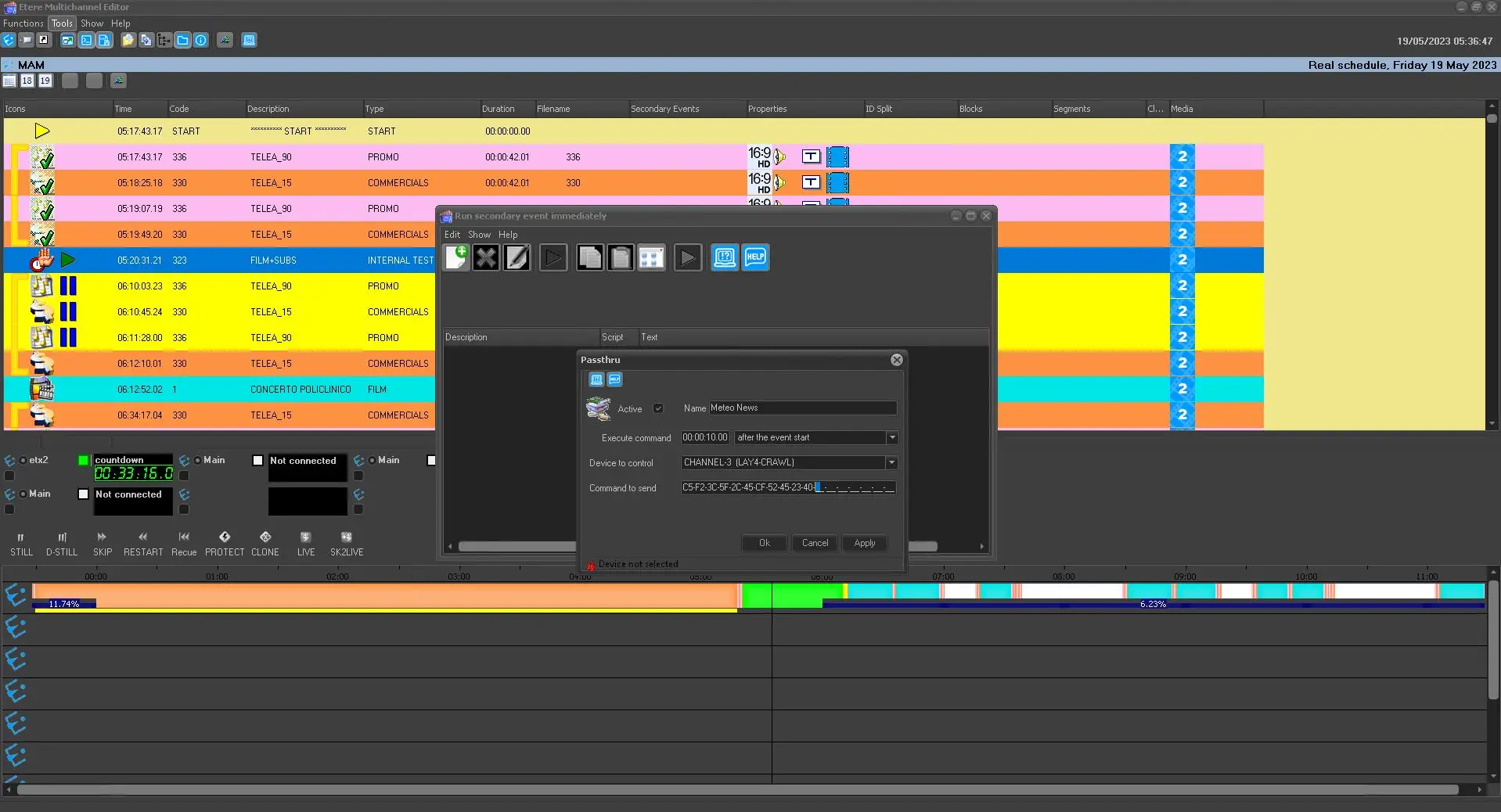The image size is (1501, 812).
Task: Click the Name field containing Meteo News
Action: click(801, 408)
